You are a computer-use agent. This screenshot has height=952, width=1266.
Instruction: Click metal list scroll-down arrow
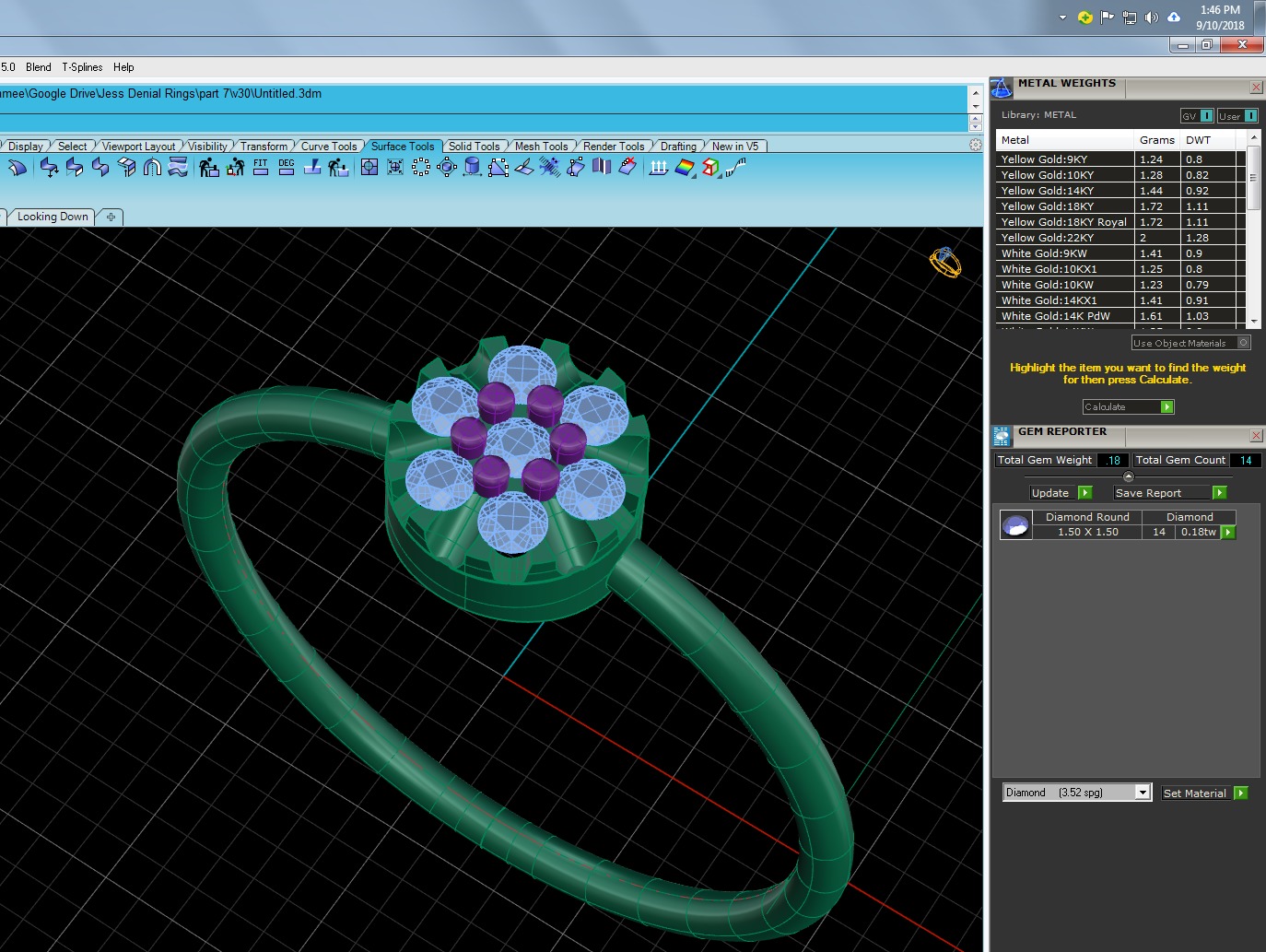tap(1253, 321)
